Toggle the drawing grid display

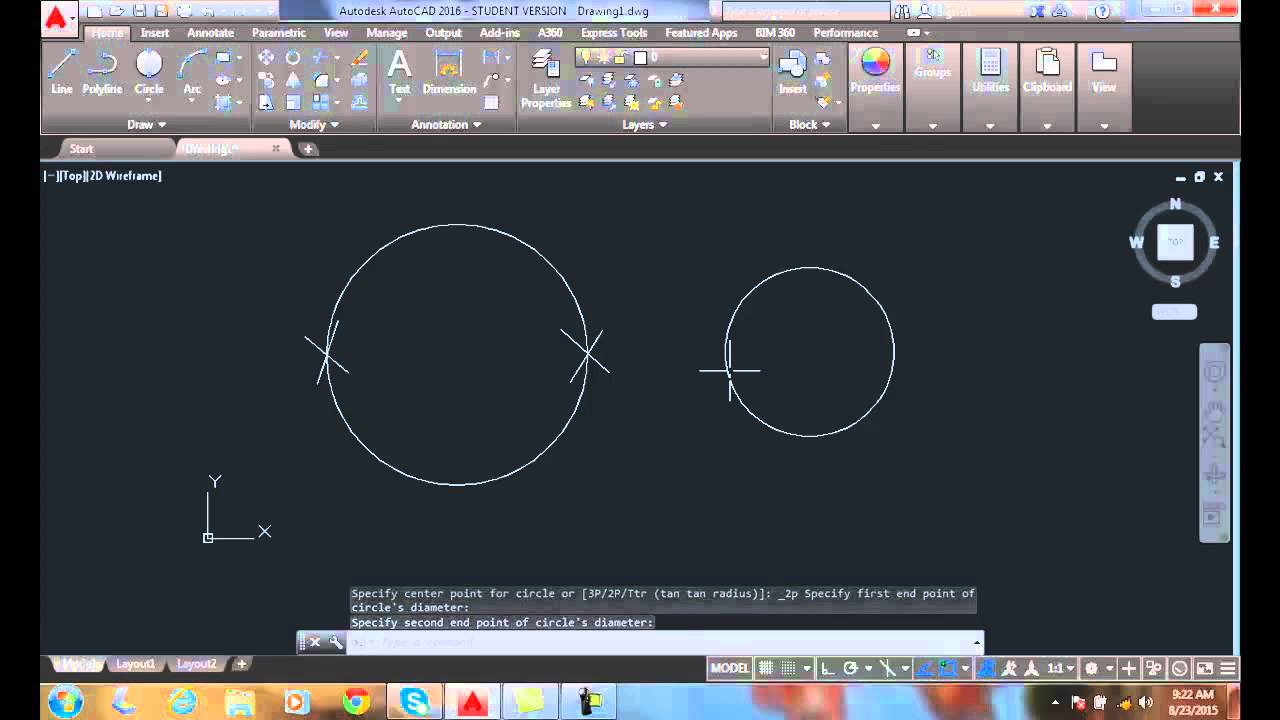pos(766,668)
